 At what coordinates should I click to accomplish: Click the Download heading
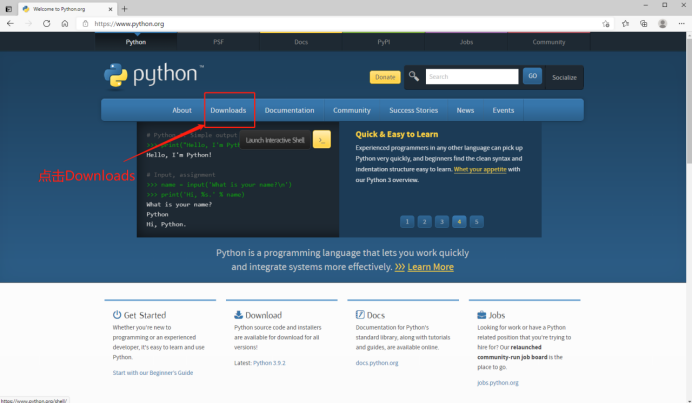click(x=263, y=315)
